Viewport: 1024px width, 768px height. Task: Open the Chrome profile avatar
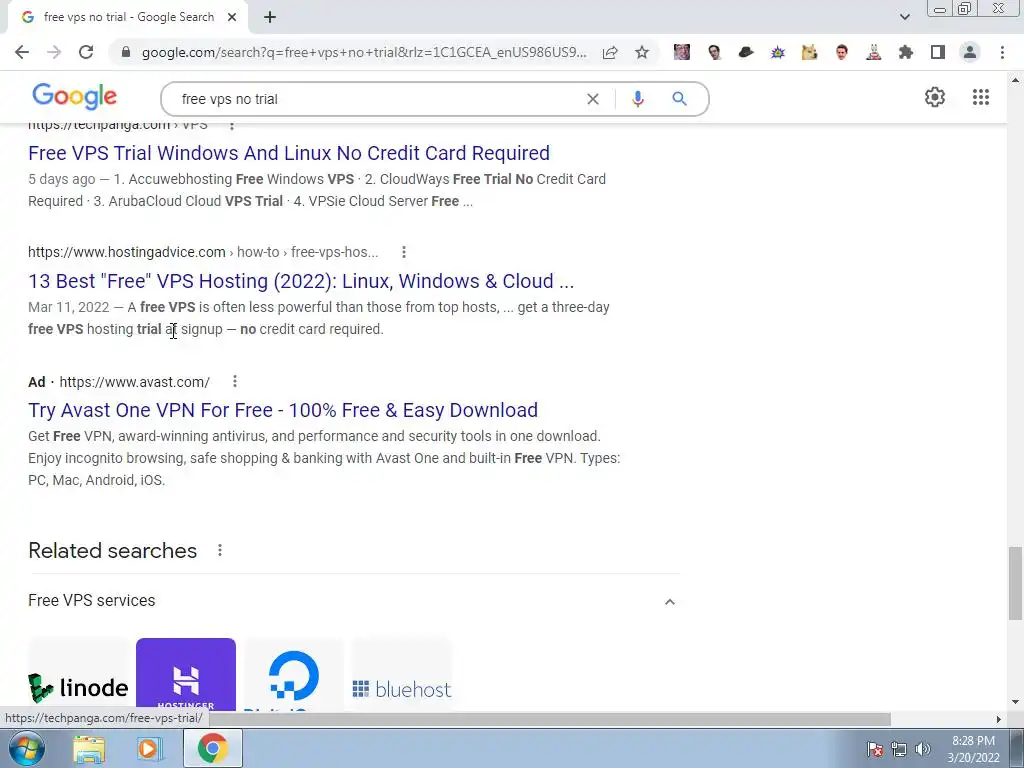coord(970,52)
